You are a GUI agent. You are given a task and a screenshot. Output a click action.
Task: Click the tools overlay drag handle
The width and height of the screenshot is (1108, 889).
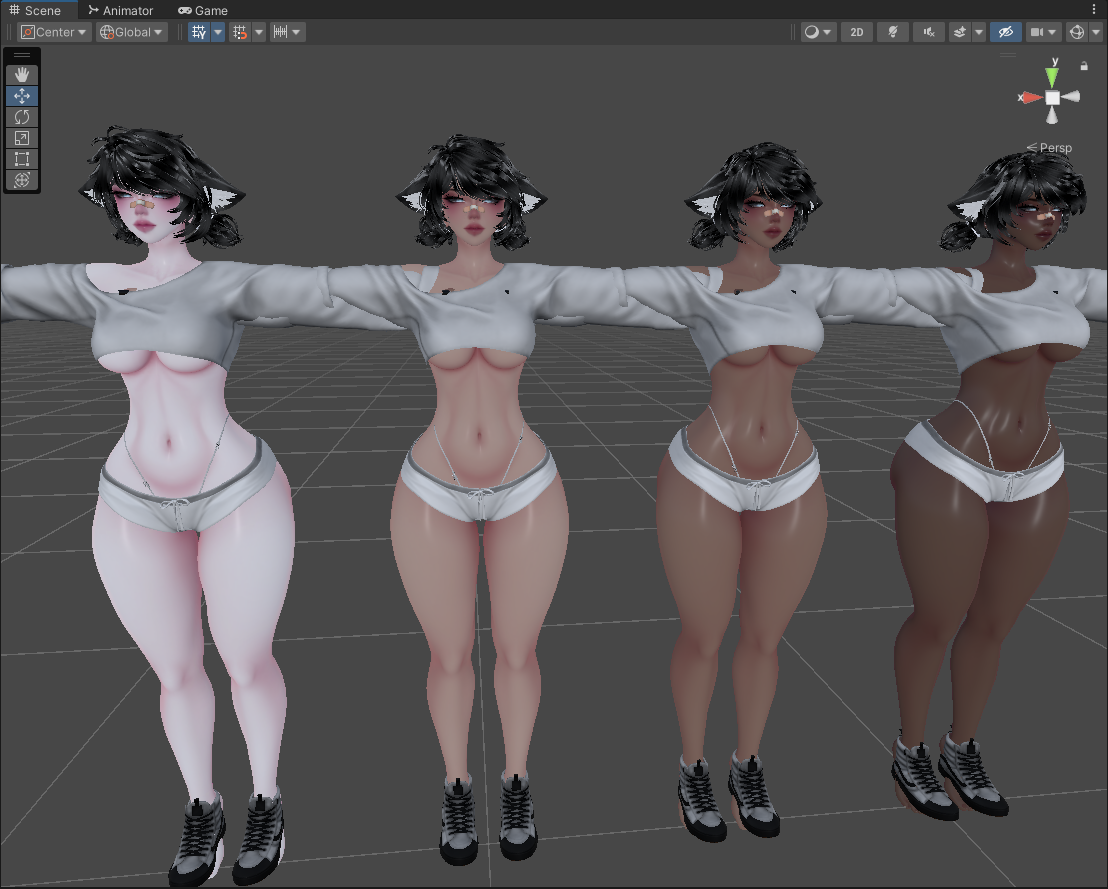[22, 55]
